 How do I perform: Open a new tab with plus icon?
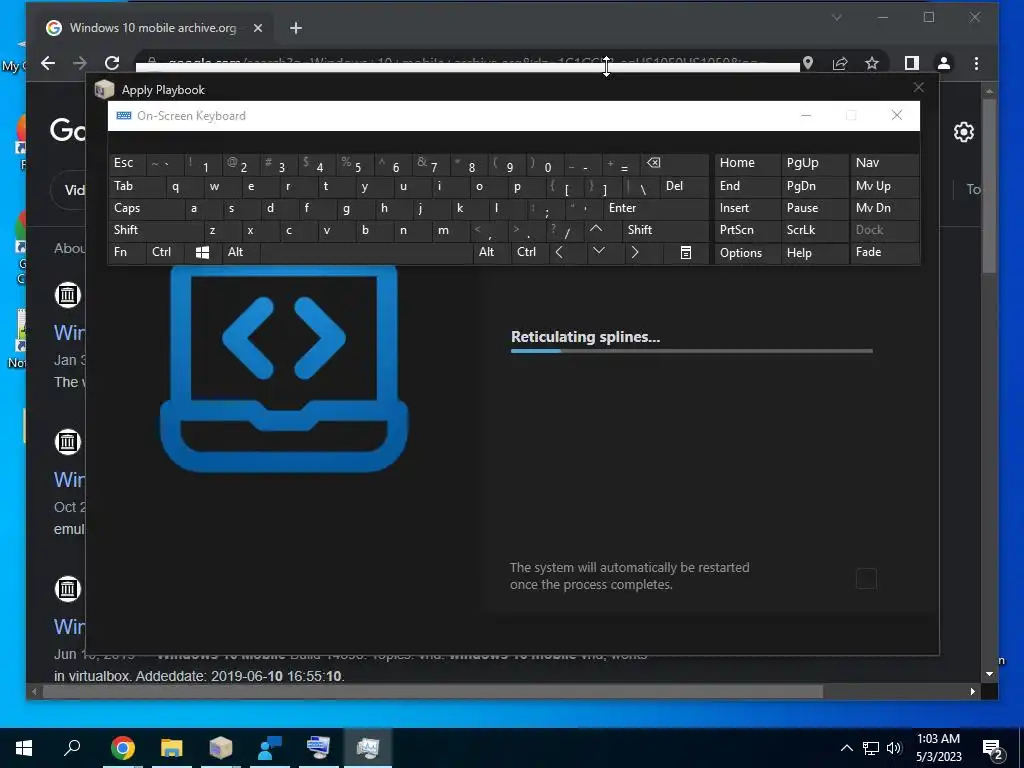(x=296, y=27)
